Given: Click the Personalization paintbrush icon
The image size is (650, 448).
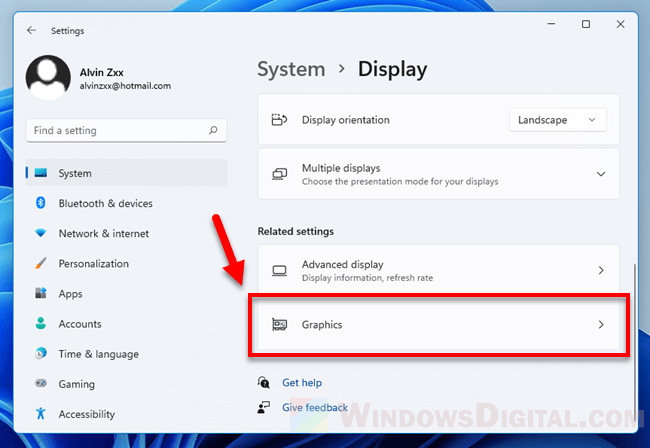Looking at the screenshot, I should 41,263.
